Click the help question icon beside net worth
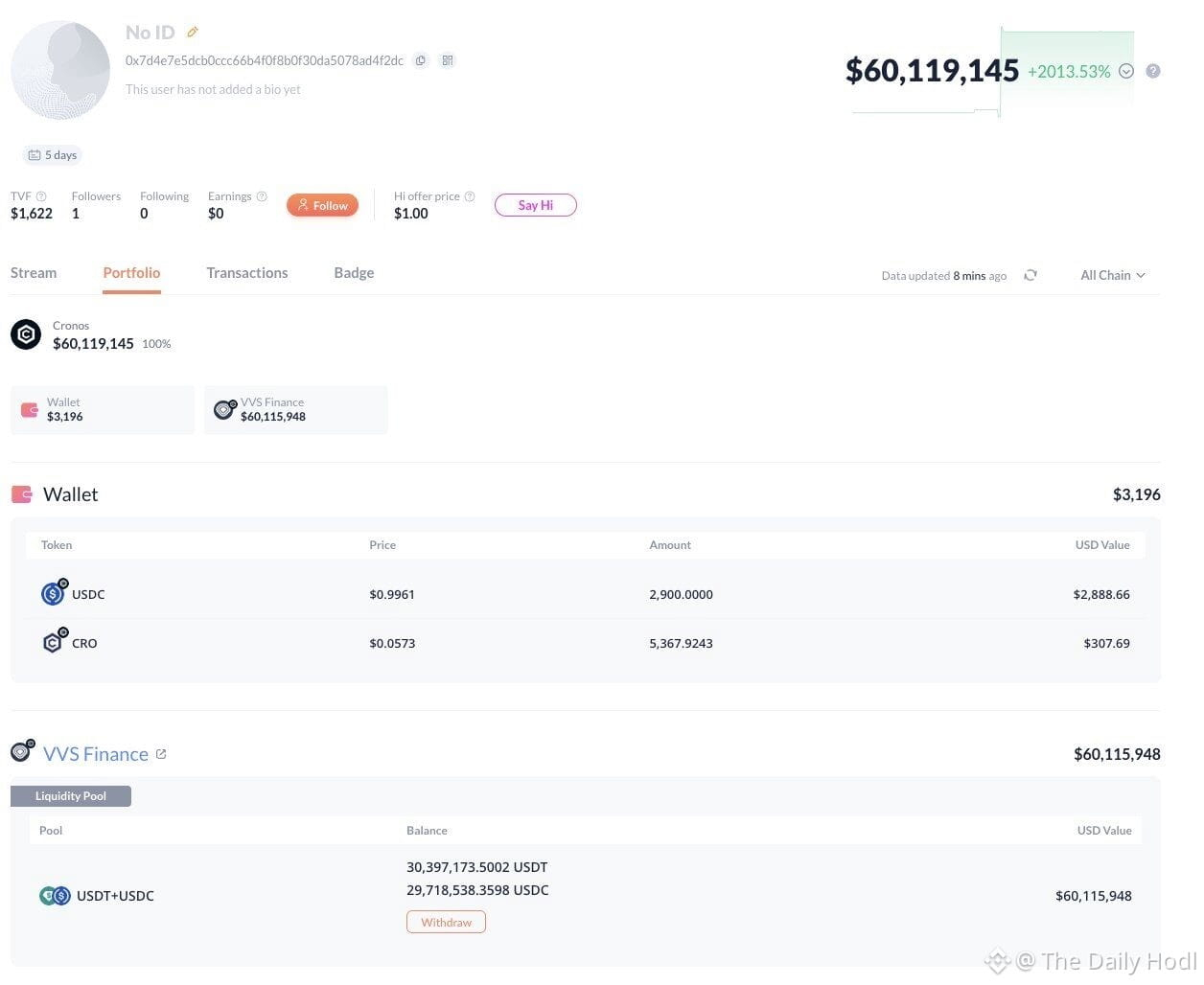1204x985 pixels. coord(1153,71)
